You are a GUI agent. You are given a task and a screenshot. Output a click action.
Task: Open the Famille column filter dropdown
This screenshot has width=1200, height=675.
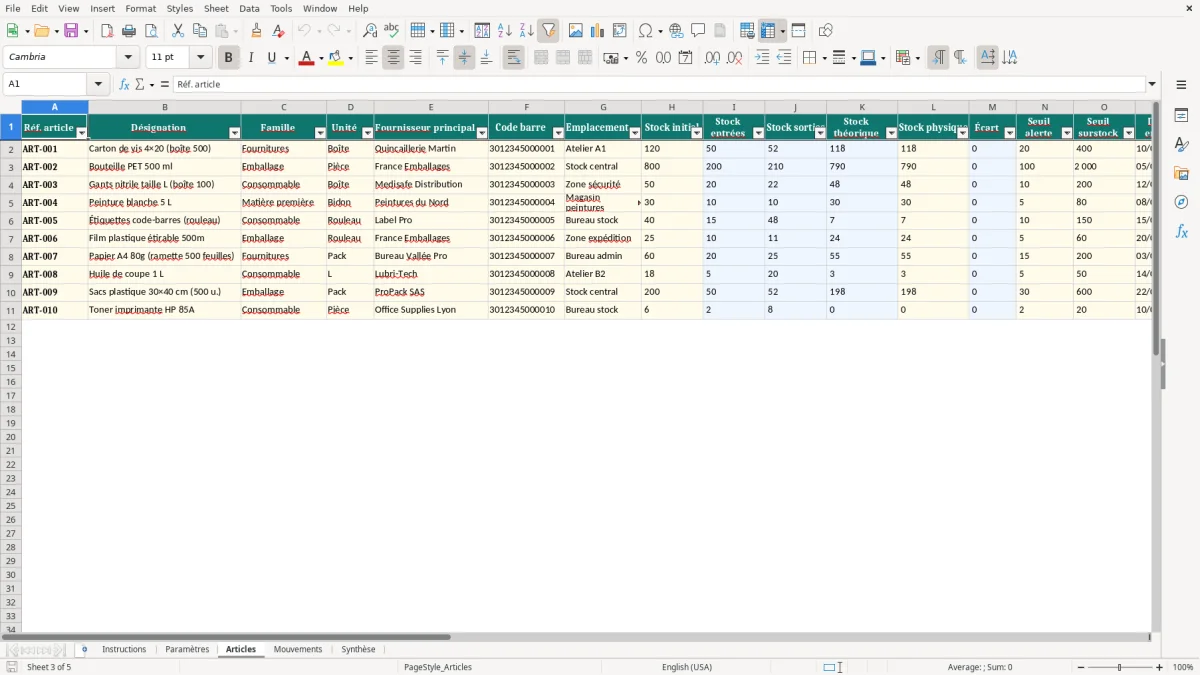[x=320, y=133]
